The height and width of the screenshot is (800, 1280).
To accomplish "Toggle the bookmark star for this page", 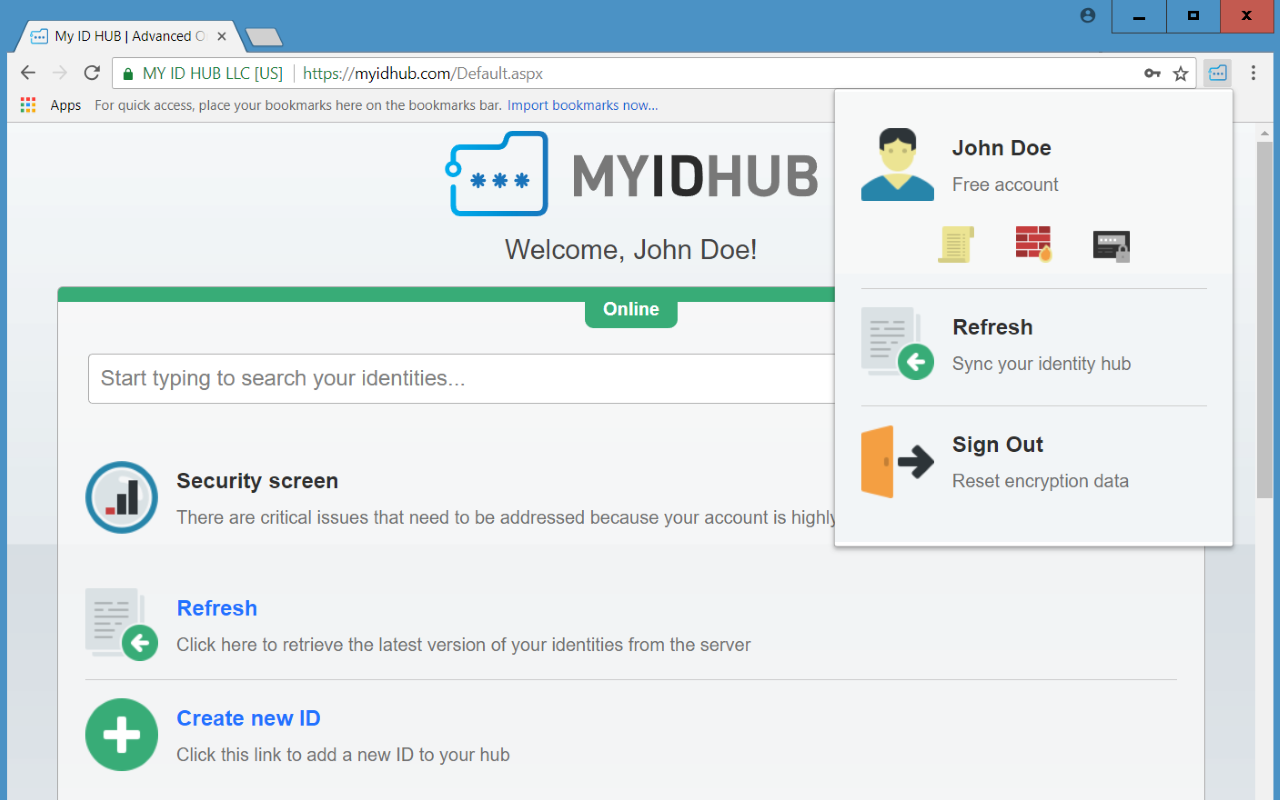I will tap(1180, 73).
